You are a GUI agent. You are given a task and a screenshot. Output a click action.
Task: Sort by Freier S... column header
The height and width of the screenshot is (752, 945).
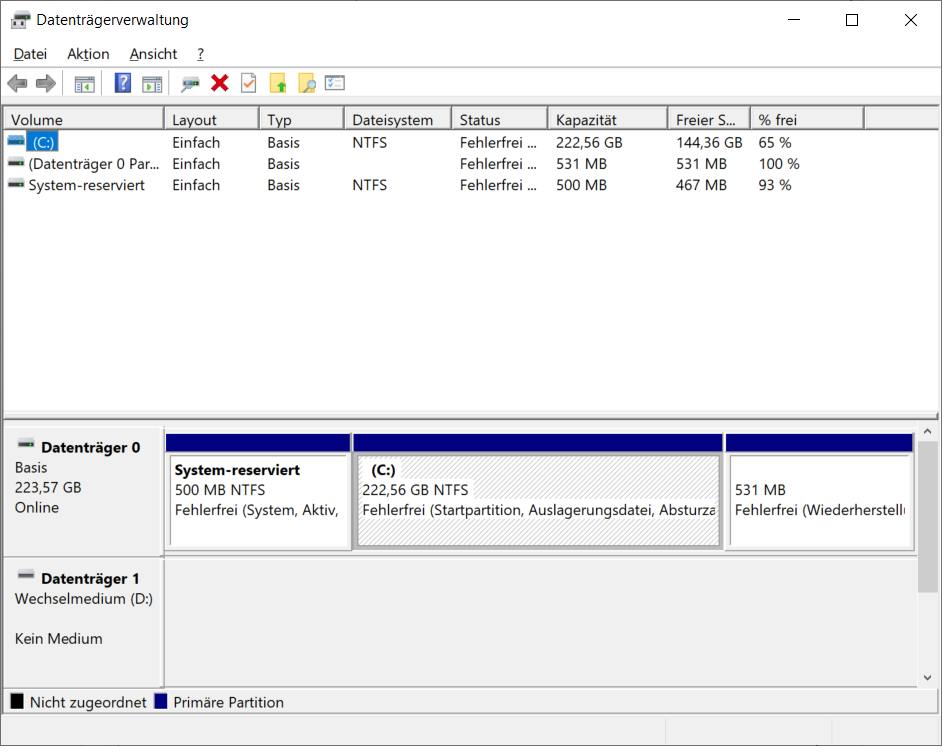click(709, 119)
